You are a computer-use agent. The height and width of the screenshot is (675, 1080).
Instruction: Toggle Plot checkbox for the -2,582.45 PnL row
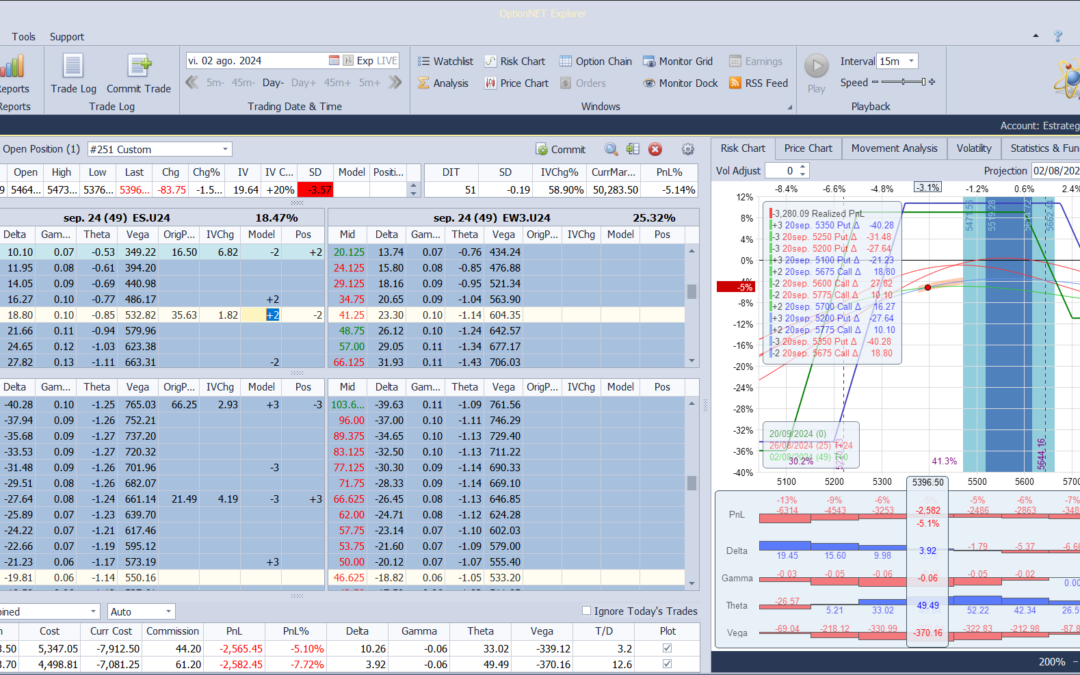click(667, 664)
